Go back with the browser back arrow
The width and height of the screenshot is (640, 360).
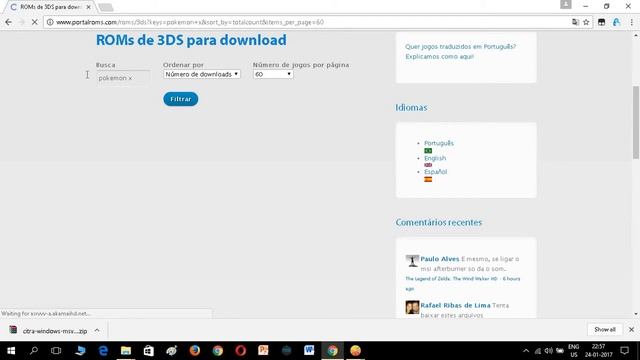tap(8, 22)
